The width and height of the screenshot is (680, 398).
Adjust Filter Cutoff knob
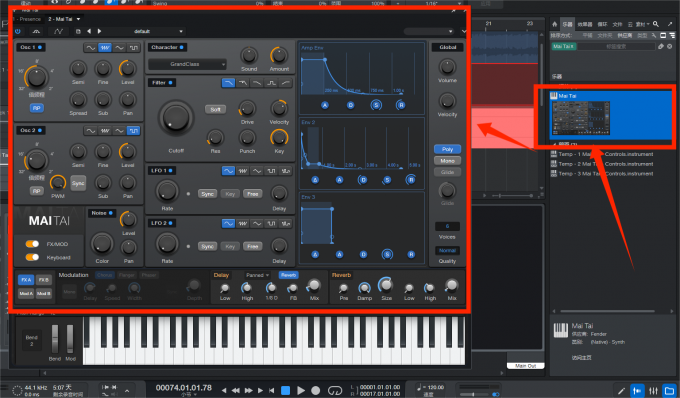[x=176, y=118]
